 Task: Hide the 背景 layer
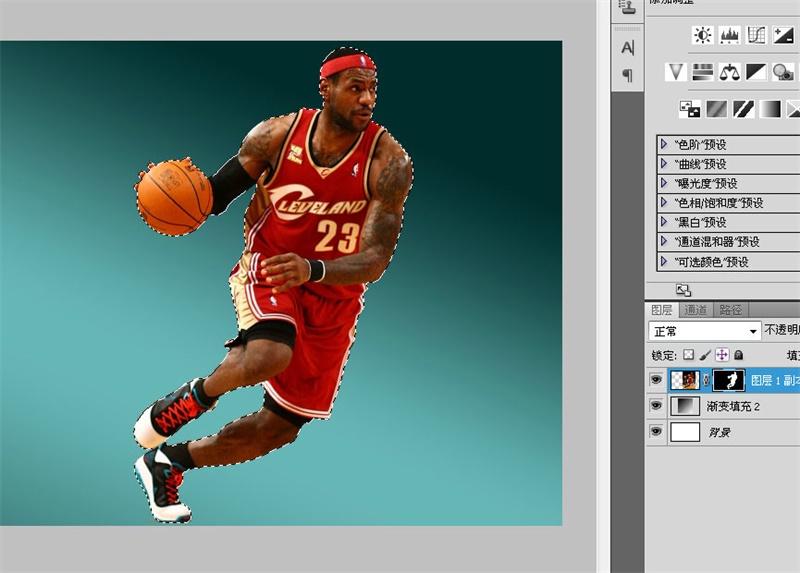(656, 432)
